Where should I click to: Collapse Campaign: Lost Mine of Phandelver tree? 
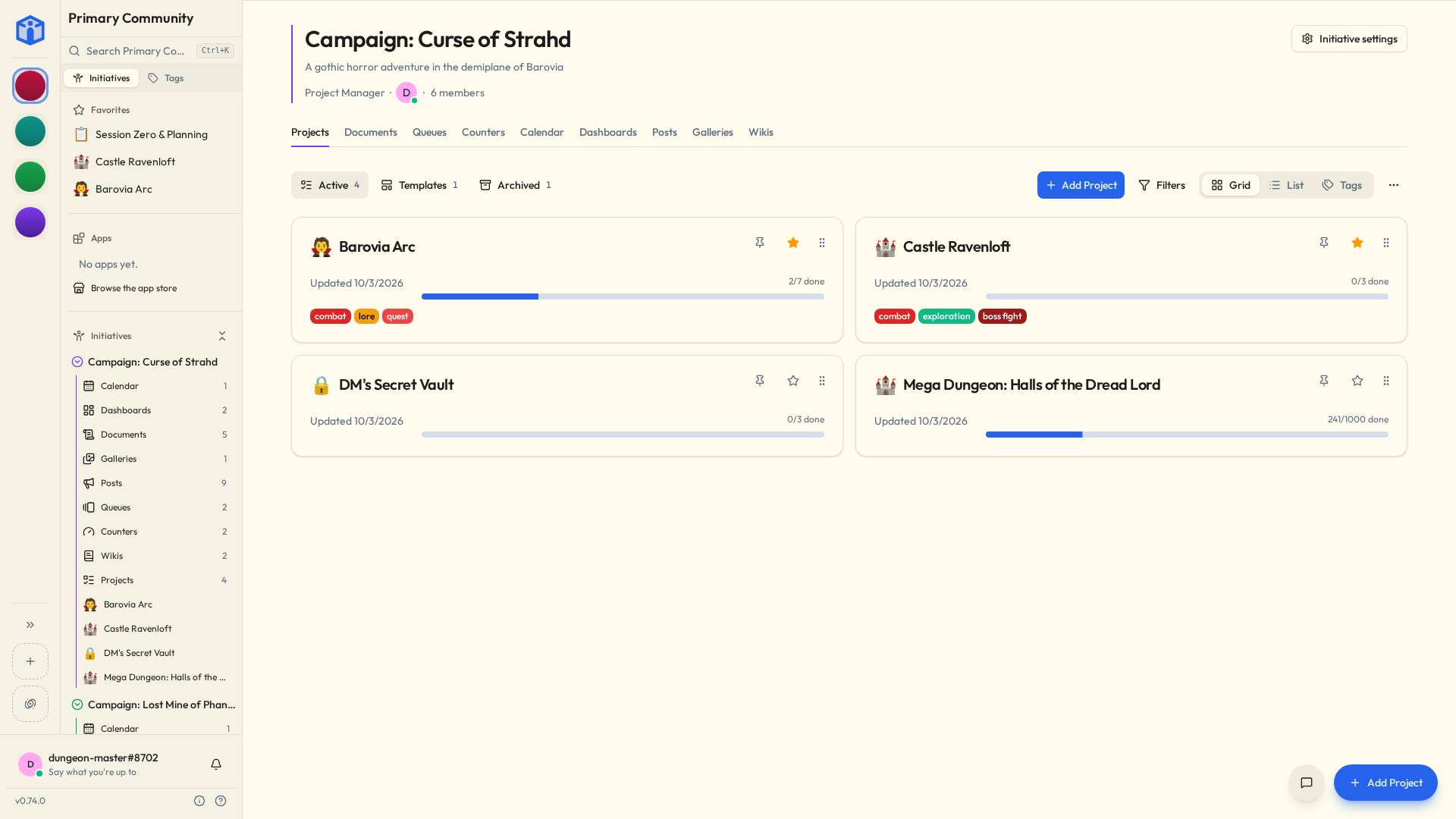coord(77,704)
